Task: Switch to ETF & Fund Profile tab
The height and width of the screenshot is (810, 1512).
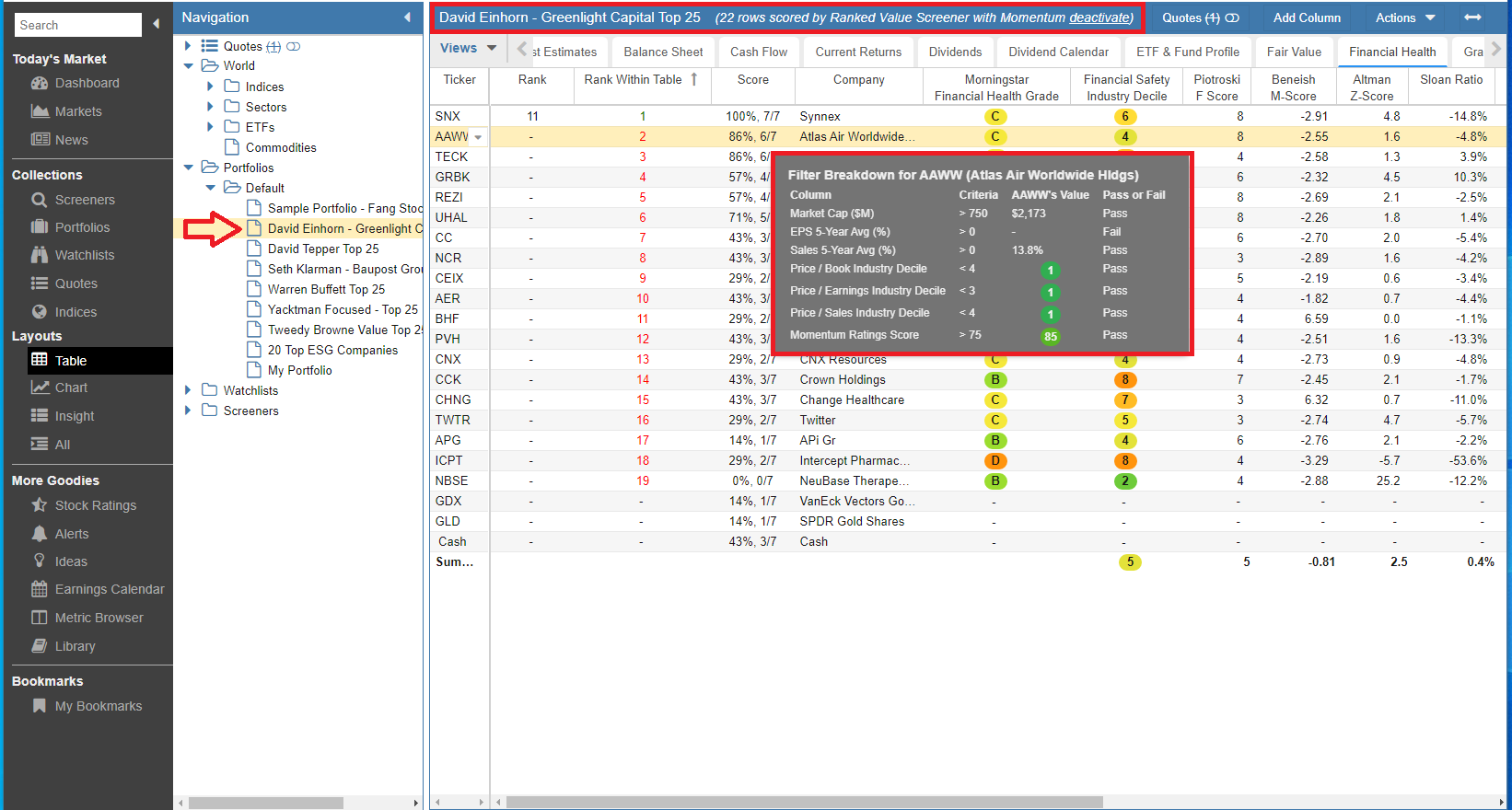Action: pos(1187,52)
